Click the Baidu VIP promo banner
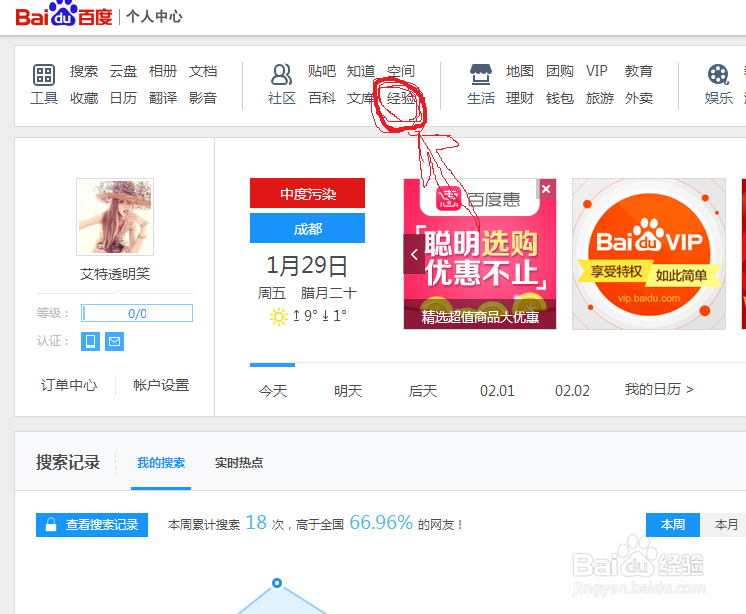 tap(649, 254)
